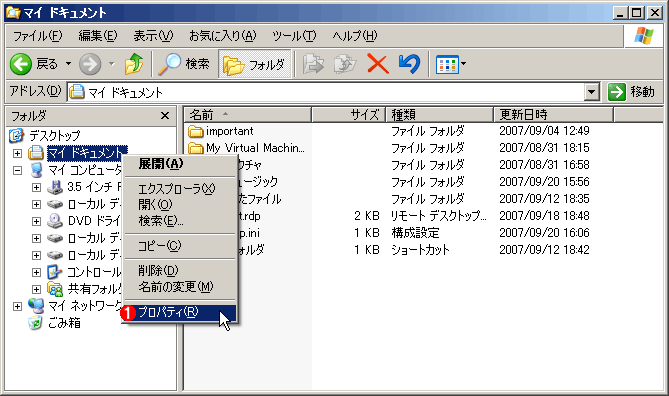Collapse the マイ コンピュータ tree node
Viewport: 669px width, 396px height.
click(x=17, y=170)
